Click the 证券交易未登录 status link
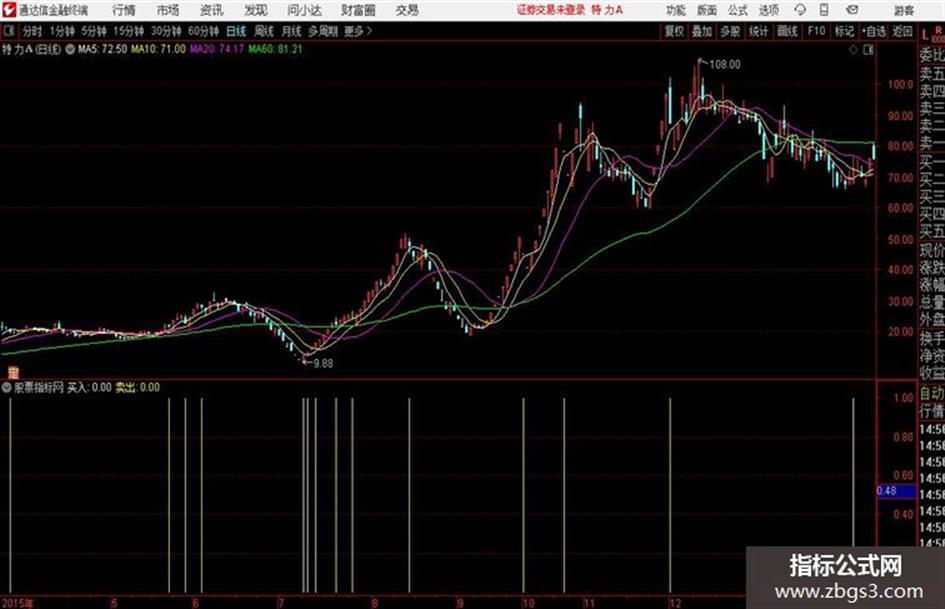The image size is (945, 609). [x=550, y=10]
